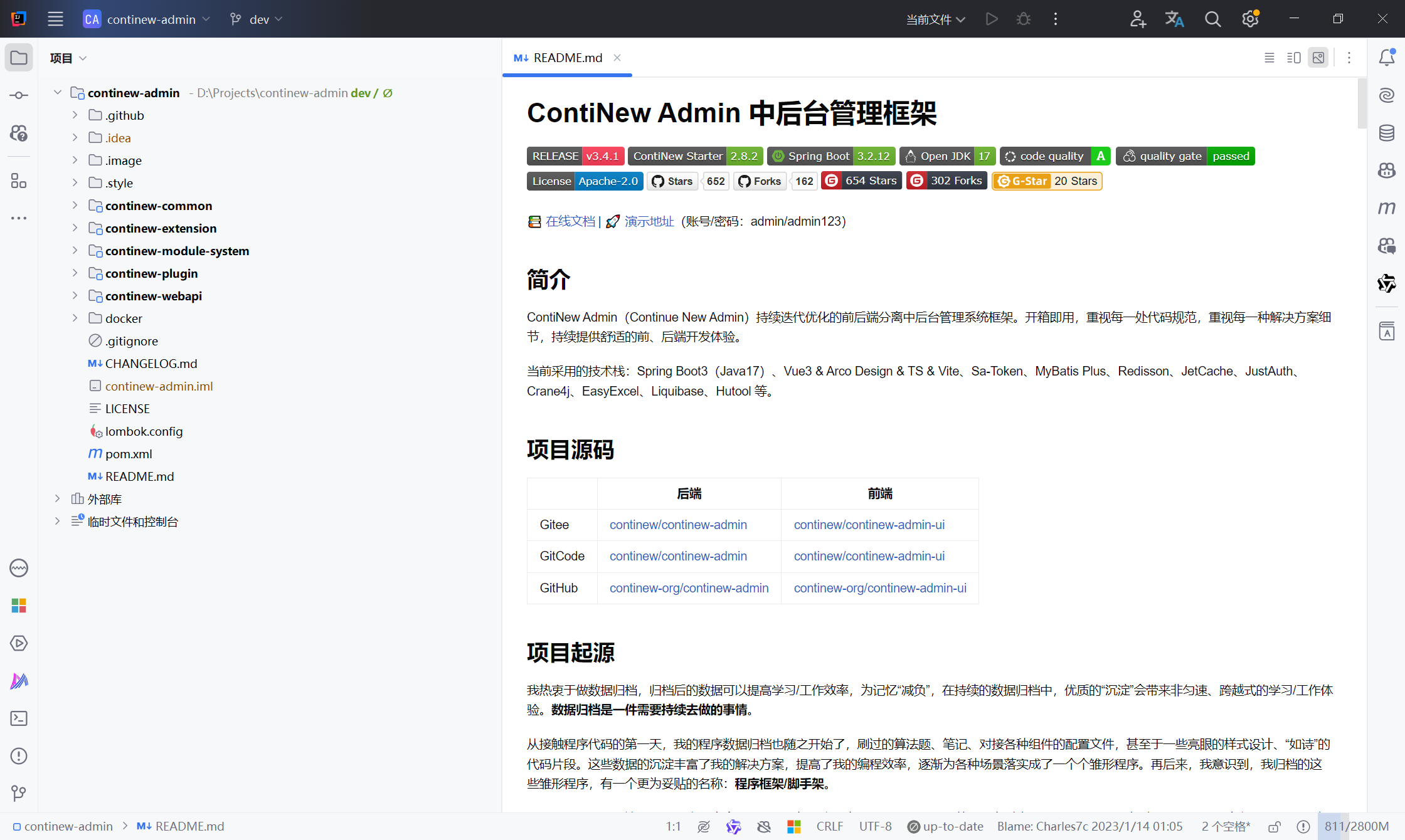Screen dimensions: 1405x840
Task: Select lombok.config file
Action: [x=144, y=431]
